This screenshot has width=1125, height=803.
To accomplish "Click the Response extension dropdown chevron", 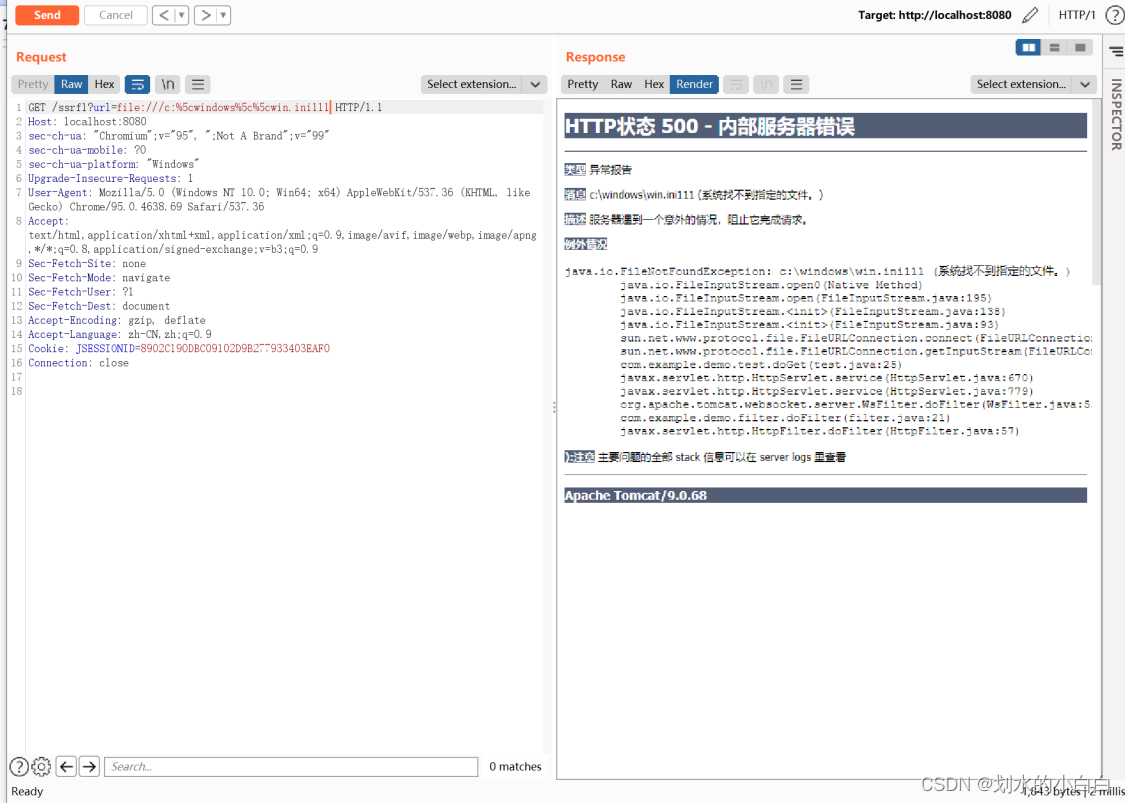I will 1084,84.
